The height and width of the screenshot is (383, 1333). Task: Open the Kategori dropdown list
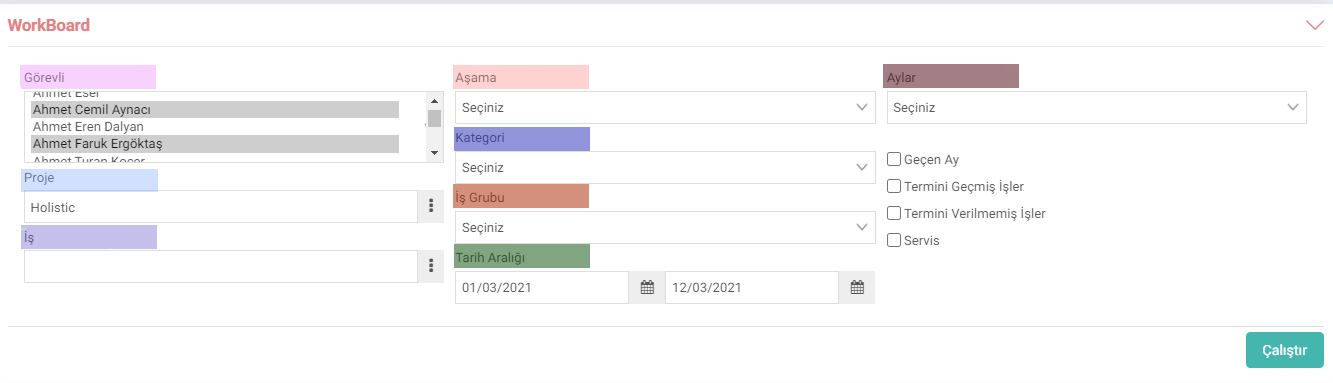coord(665,168)
